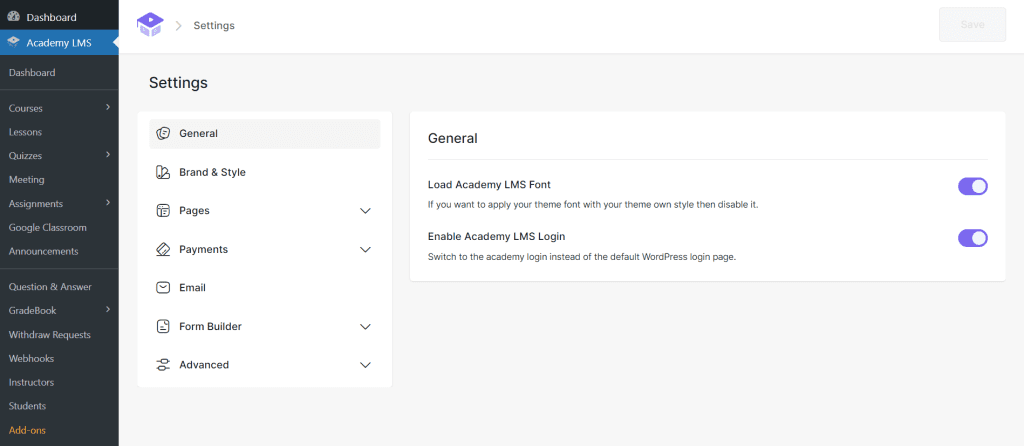Viewport: 1024px width, 446px height.
Task: Open the Email settings tab
Action: (264, 287)
